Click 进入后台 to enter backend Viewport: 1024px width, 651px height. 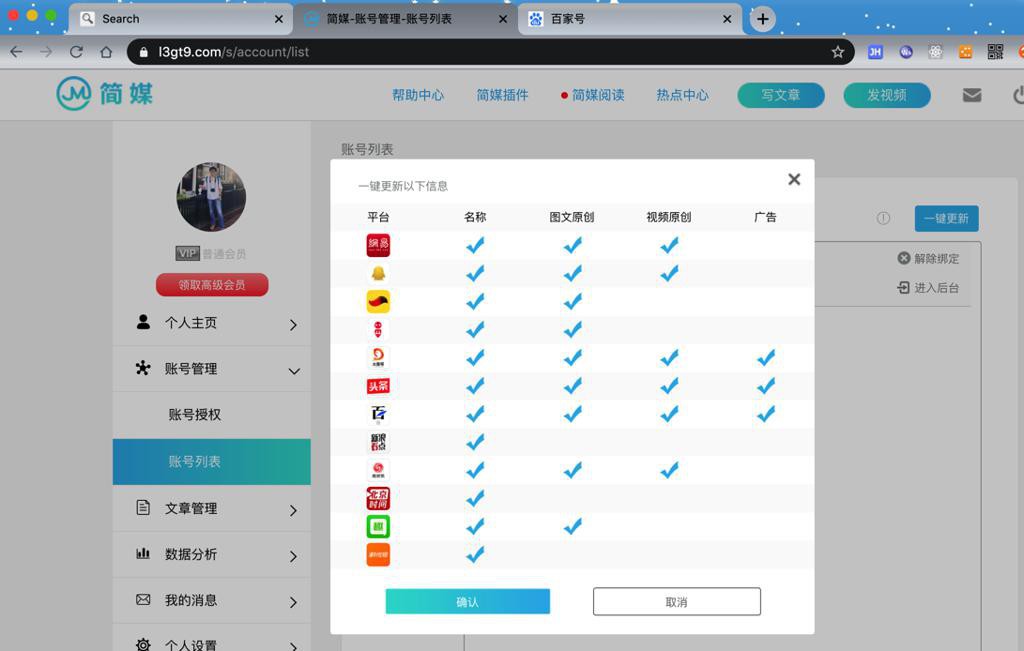[928, 288]
